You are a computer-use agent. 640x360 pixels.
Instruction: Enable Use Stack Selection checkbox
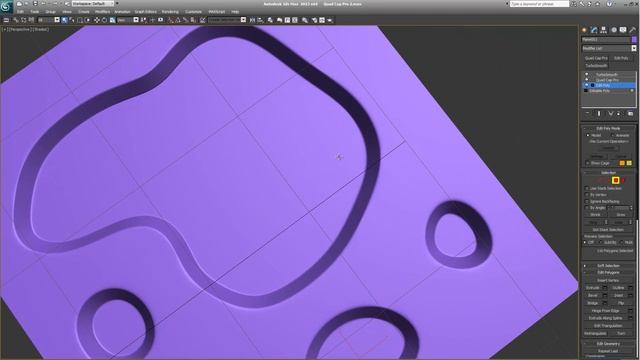click(587, 188)
